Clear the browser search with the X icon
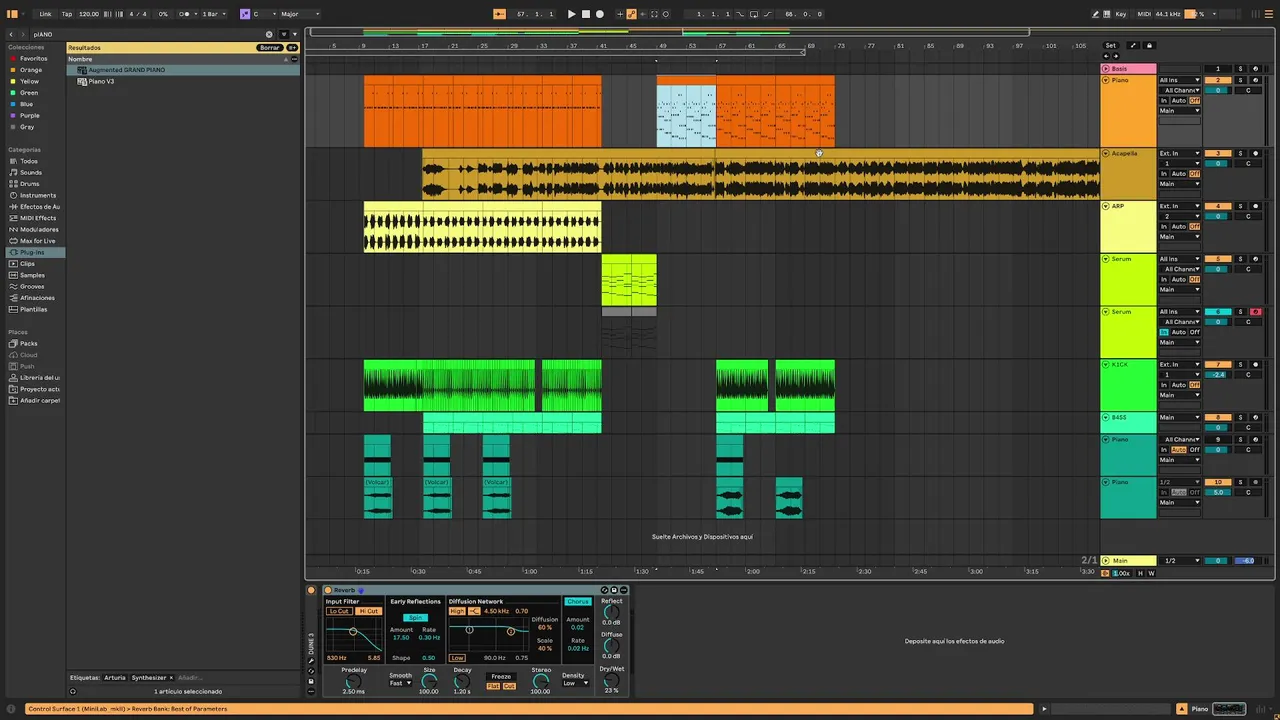The height and width of the screenshot is (720, 1280). [269, 34]
